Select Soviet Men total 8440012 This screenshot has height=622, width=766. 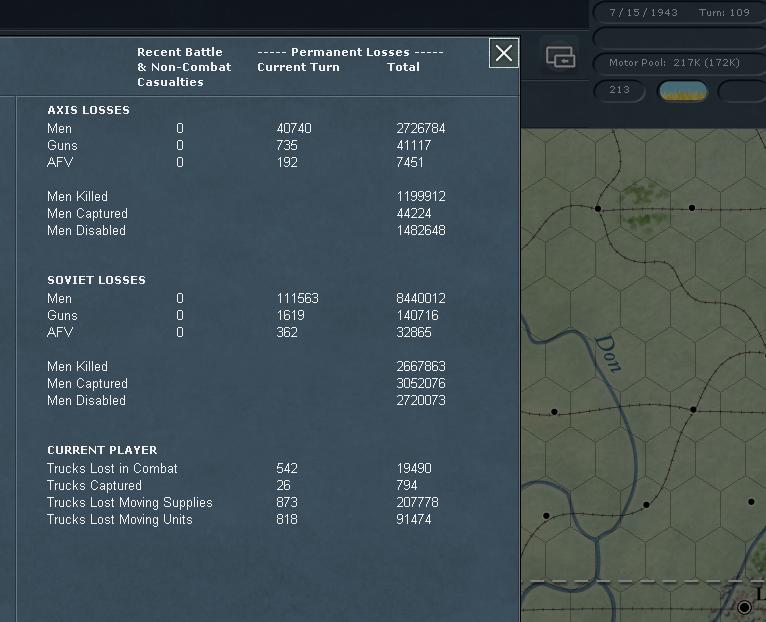coord(421,299)
